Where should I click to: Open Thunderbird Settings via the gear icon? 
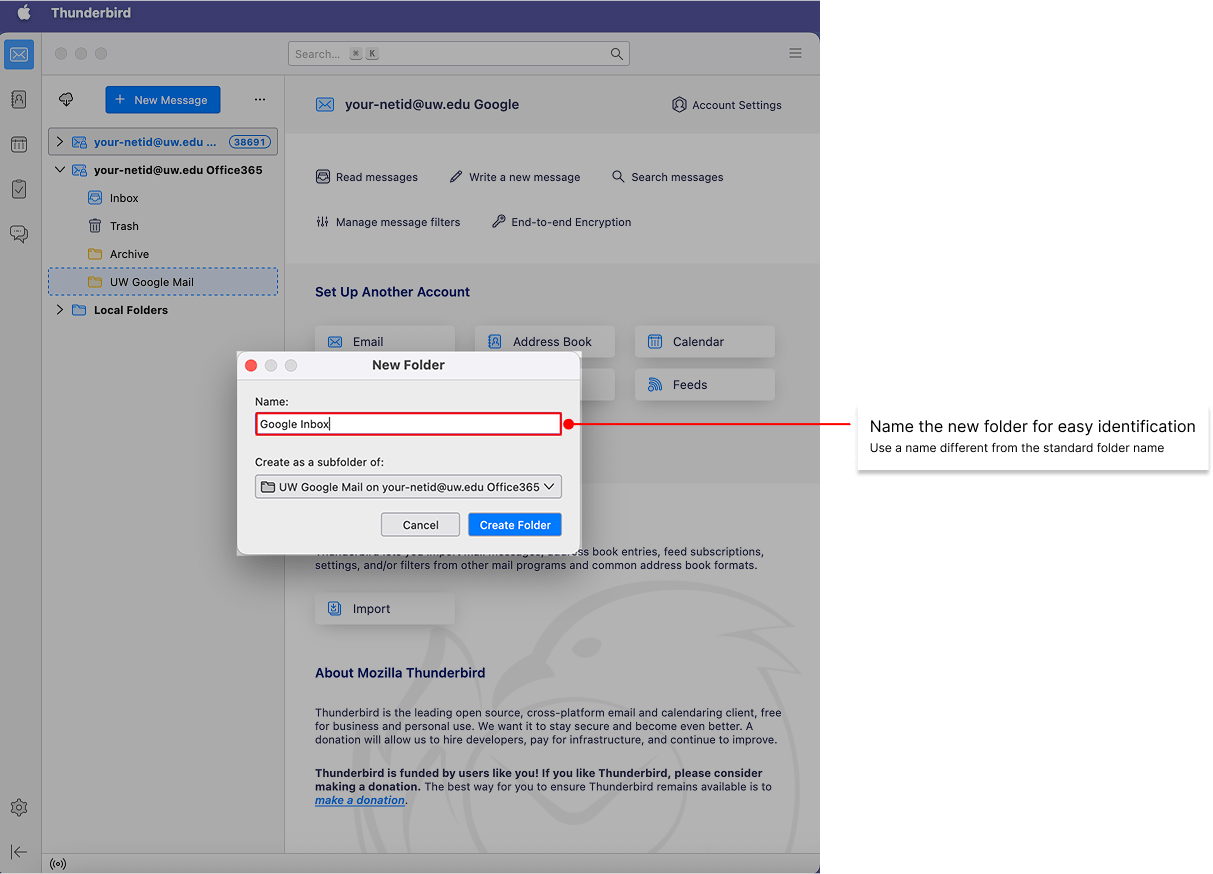click(x=18, y=807)
